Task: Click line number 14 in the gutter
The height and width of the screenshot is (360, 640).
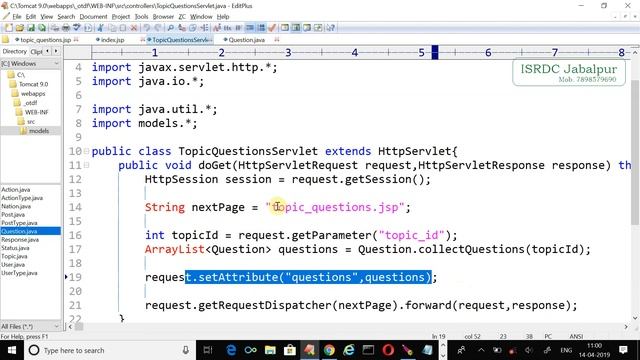Action: tap(75, 207)
